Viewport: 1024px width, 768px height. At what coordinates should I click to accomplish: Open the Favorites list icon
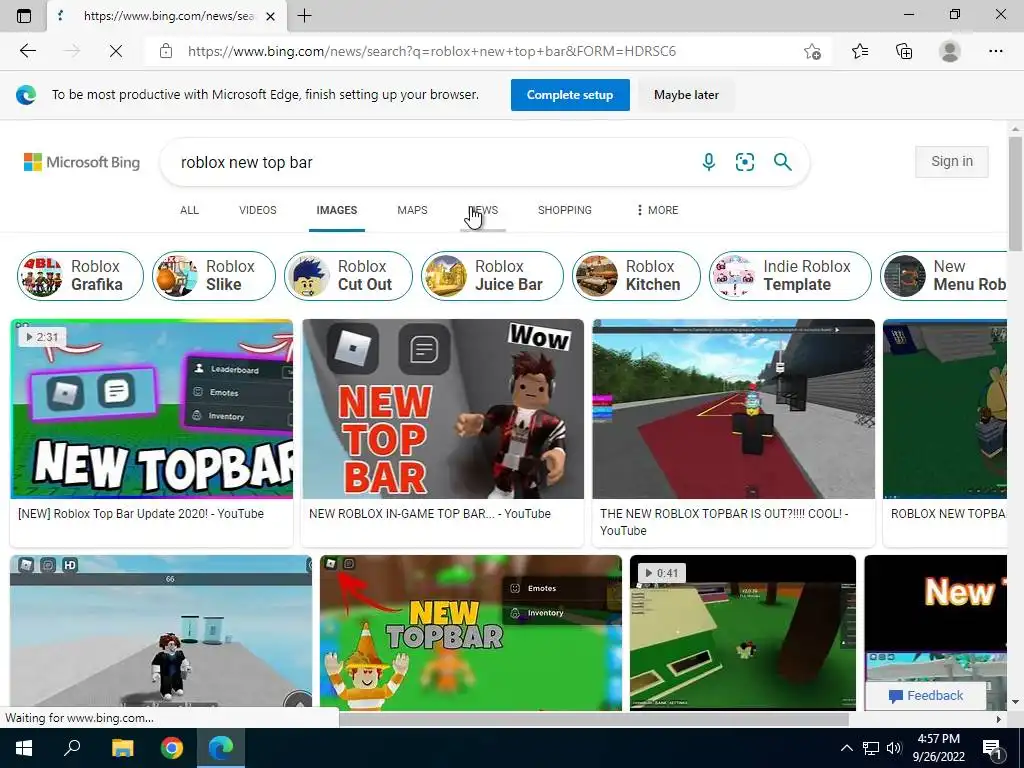click(860, 51)
